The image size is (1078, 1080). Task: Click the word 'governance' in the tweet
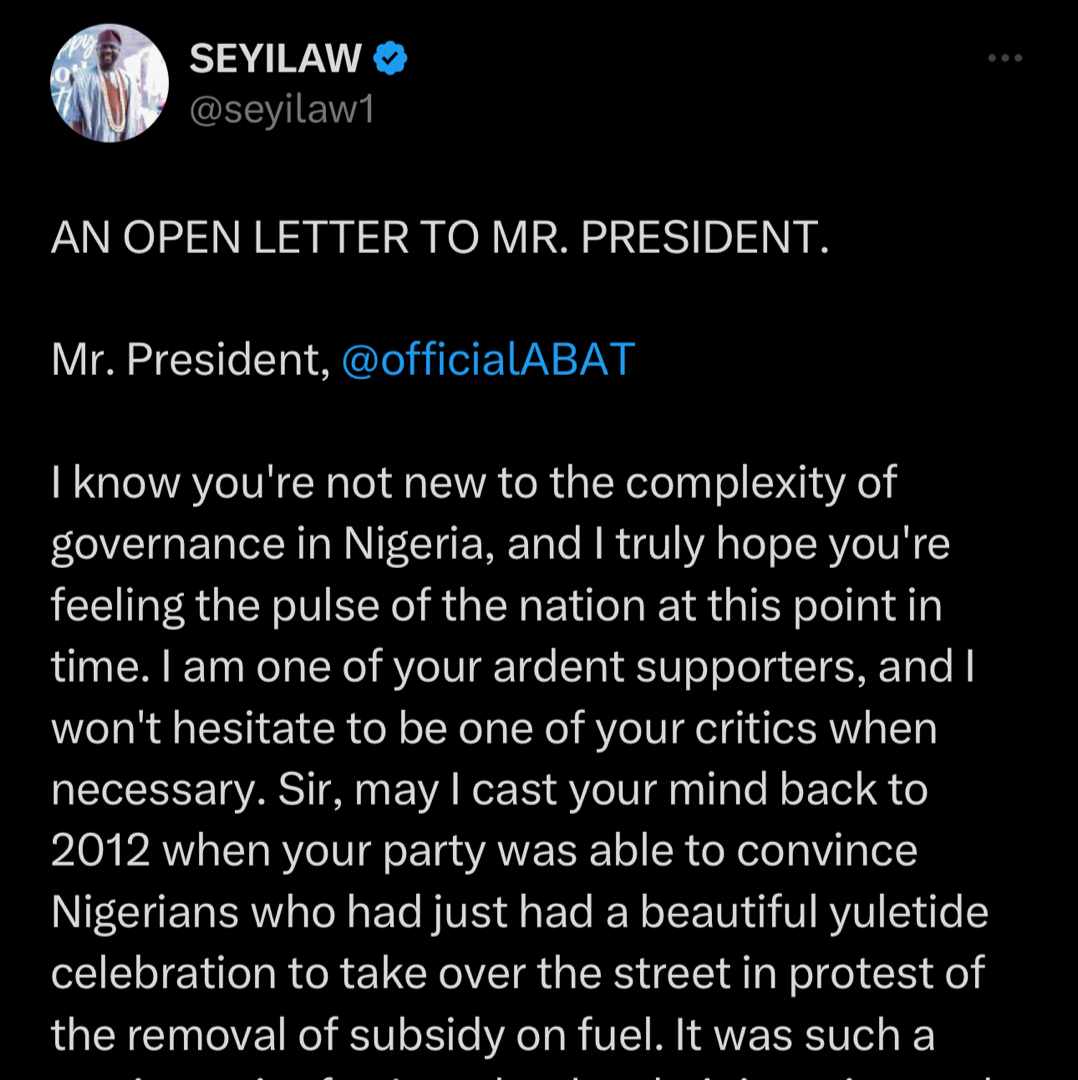coord(167,545)
